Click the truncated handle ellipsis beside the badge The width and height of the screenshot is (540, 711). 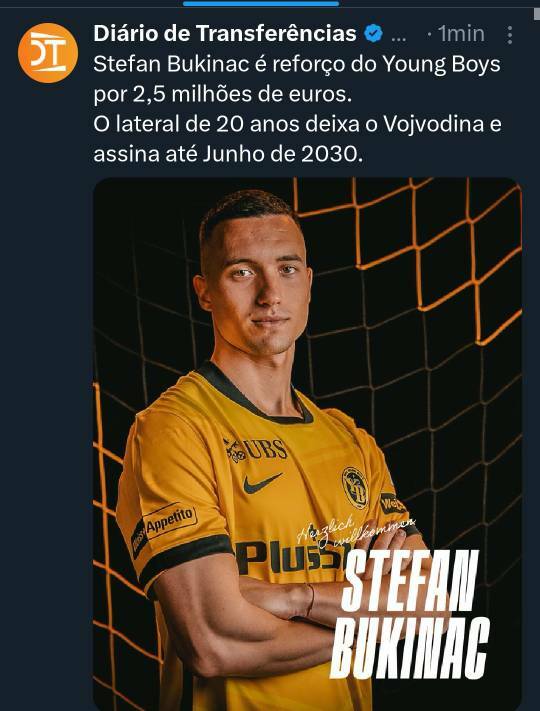(x=398, y=38)
